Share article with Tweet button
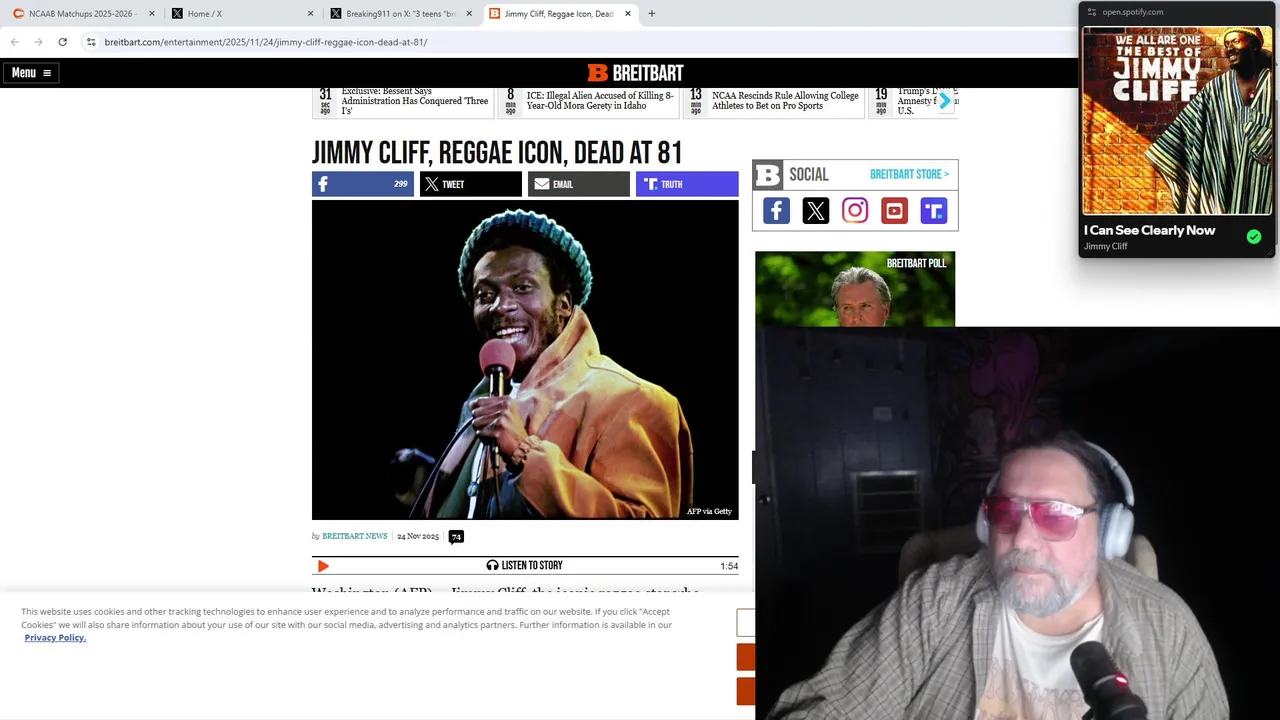 (x=470, y=184)
